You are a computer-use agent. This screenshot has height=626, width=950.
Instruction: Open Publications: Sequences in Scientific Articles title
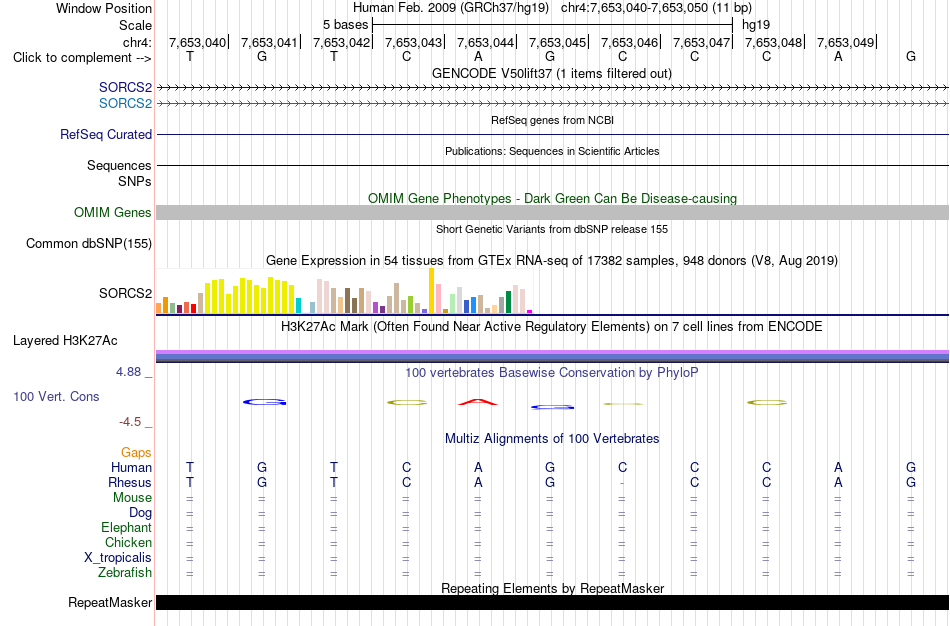point(552,151)
